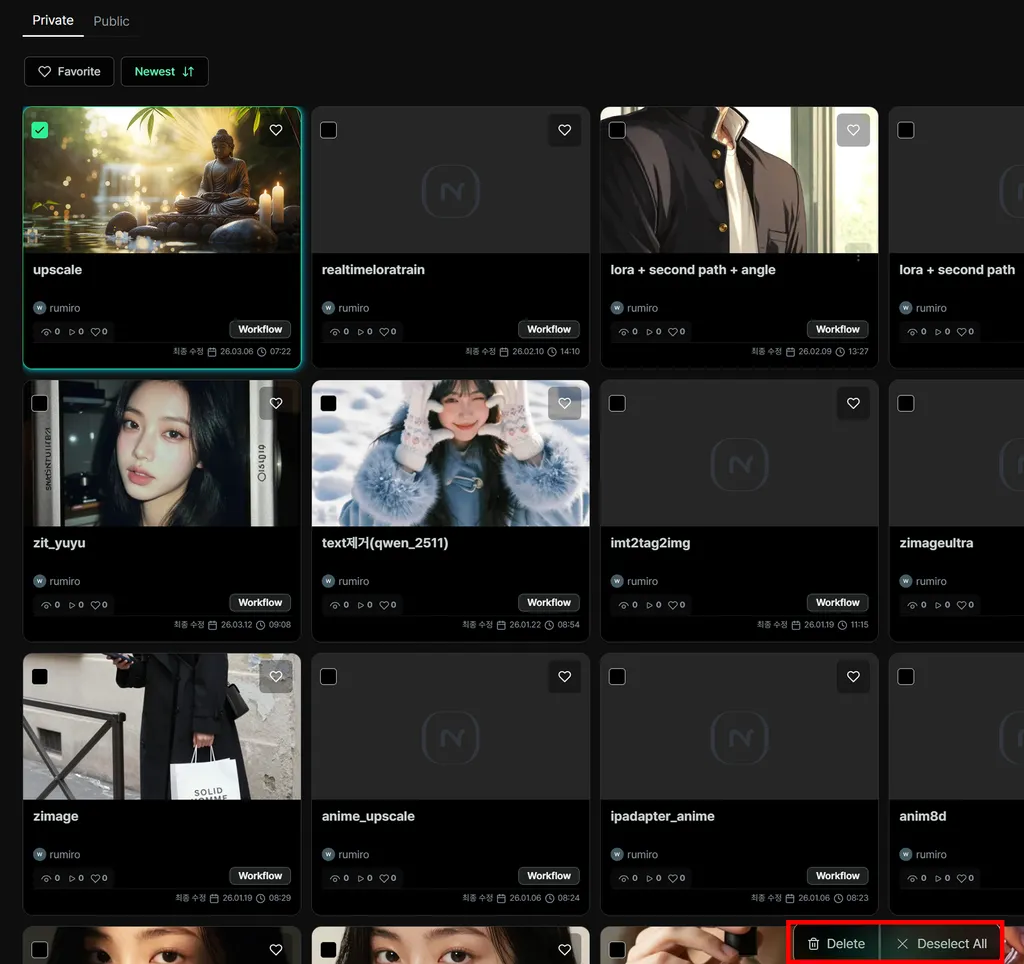Filter workflows by Favorite
This screenshot has width=1024, height=964.
click(x=69, y=71)
